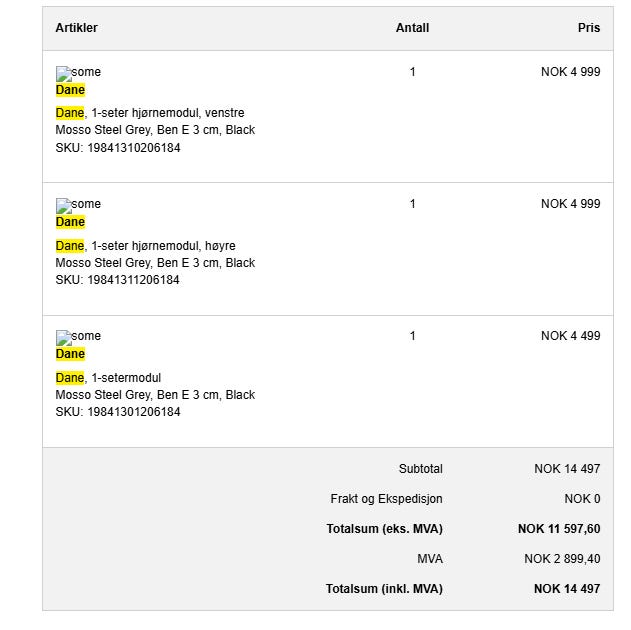The image size is (631, 630).
Task: Click the NOK 4 499 item price
Action: click(570, 336)
